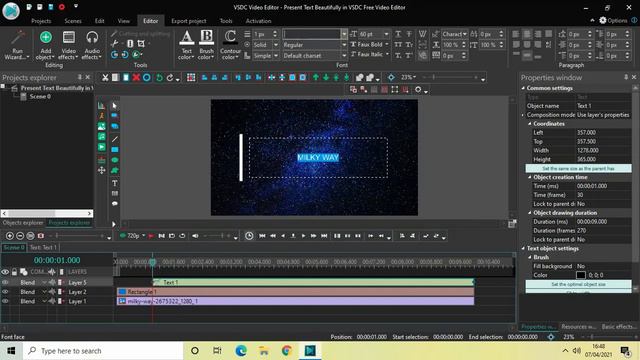640x360 pixels.
Task: Select the blue Rectangle shape tool
Action: coord(115,150)
